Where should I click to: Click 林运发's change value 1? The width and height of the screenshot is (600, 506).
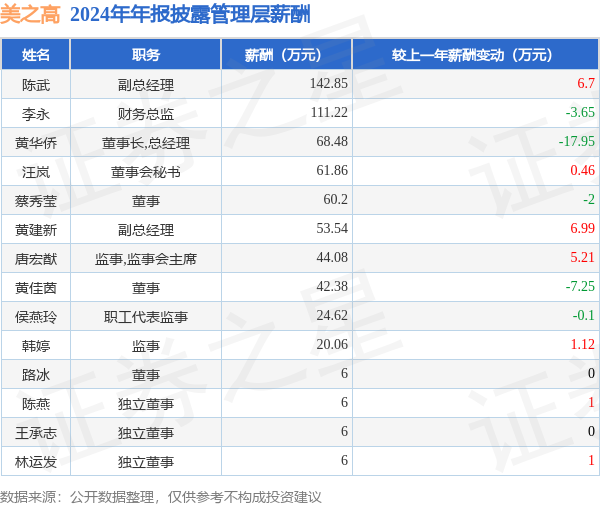592,460
